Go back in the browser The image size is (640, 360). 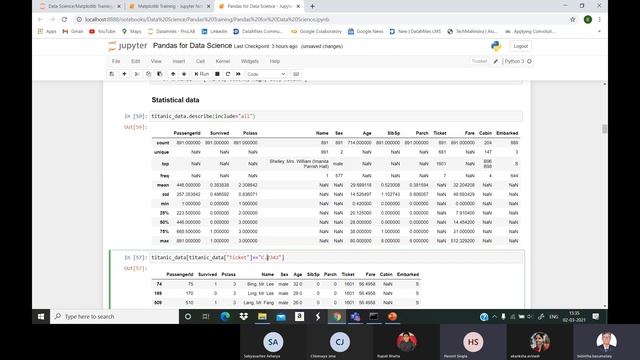tap(40, 19)
